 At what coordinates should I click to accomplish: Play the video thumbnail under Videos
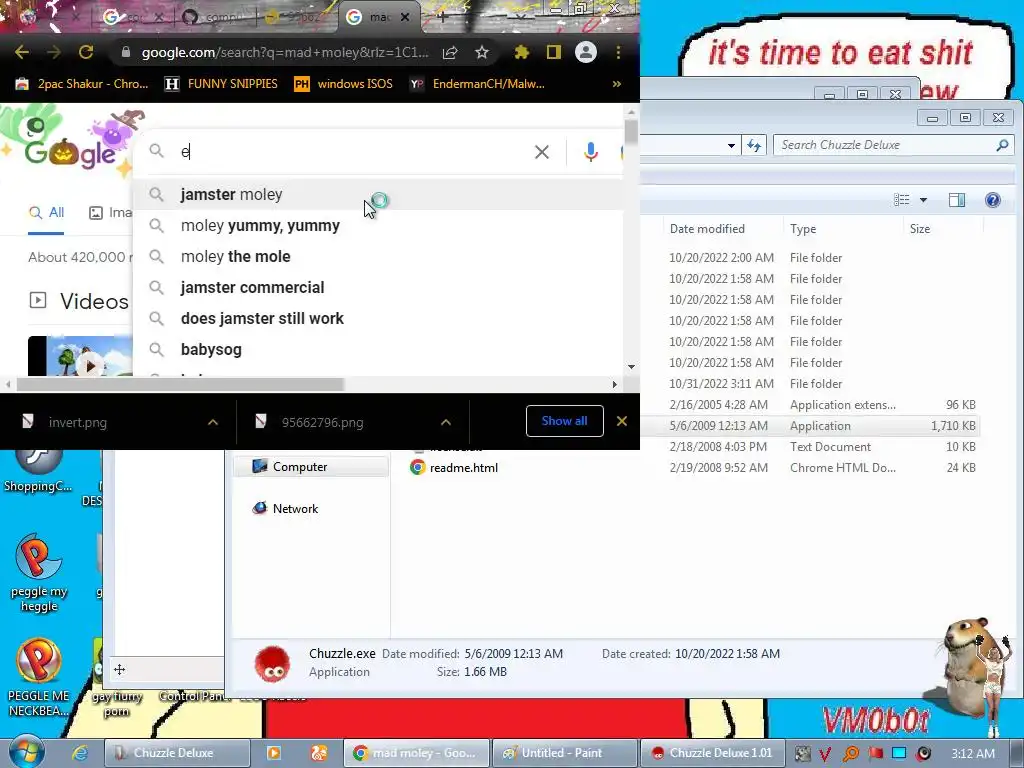(x=80, y=357)
